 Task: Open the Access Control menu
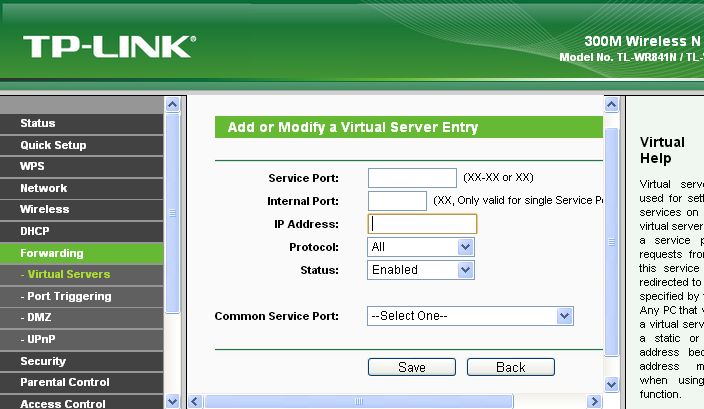pos(81,402)
